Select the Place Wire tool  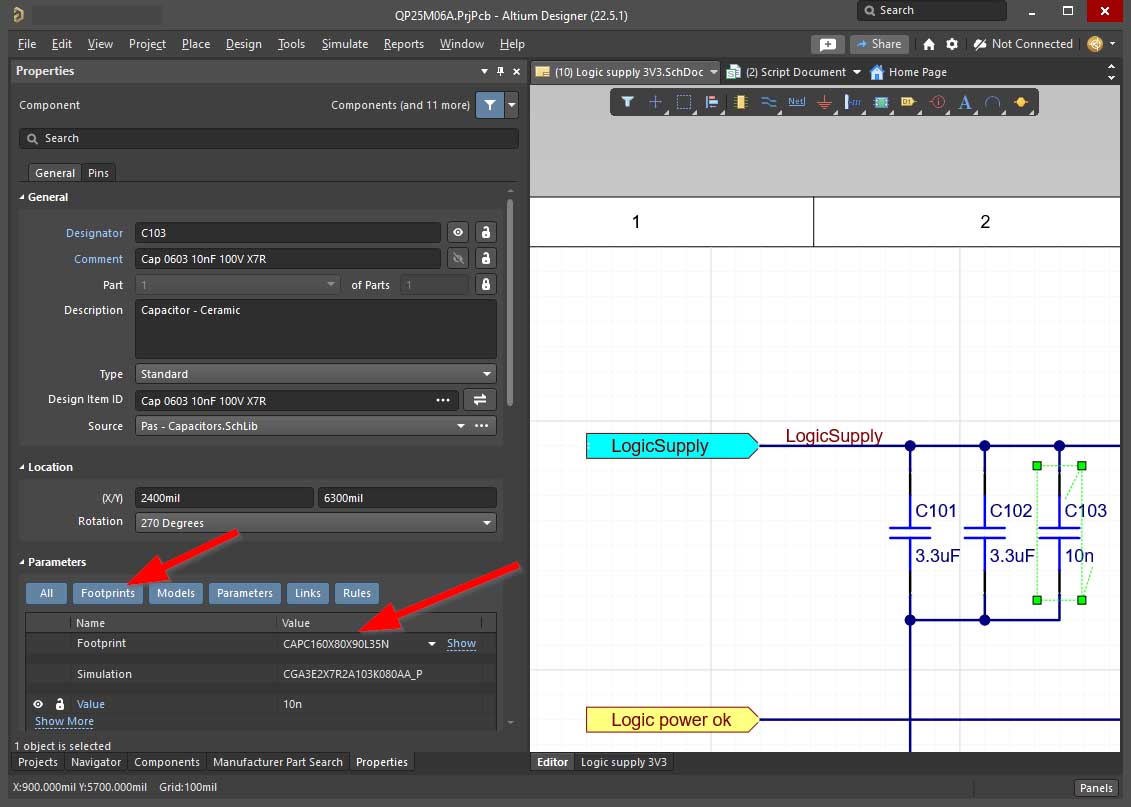[769, 102]
